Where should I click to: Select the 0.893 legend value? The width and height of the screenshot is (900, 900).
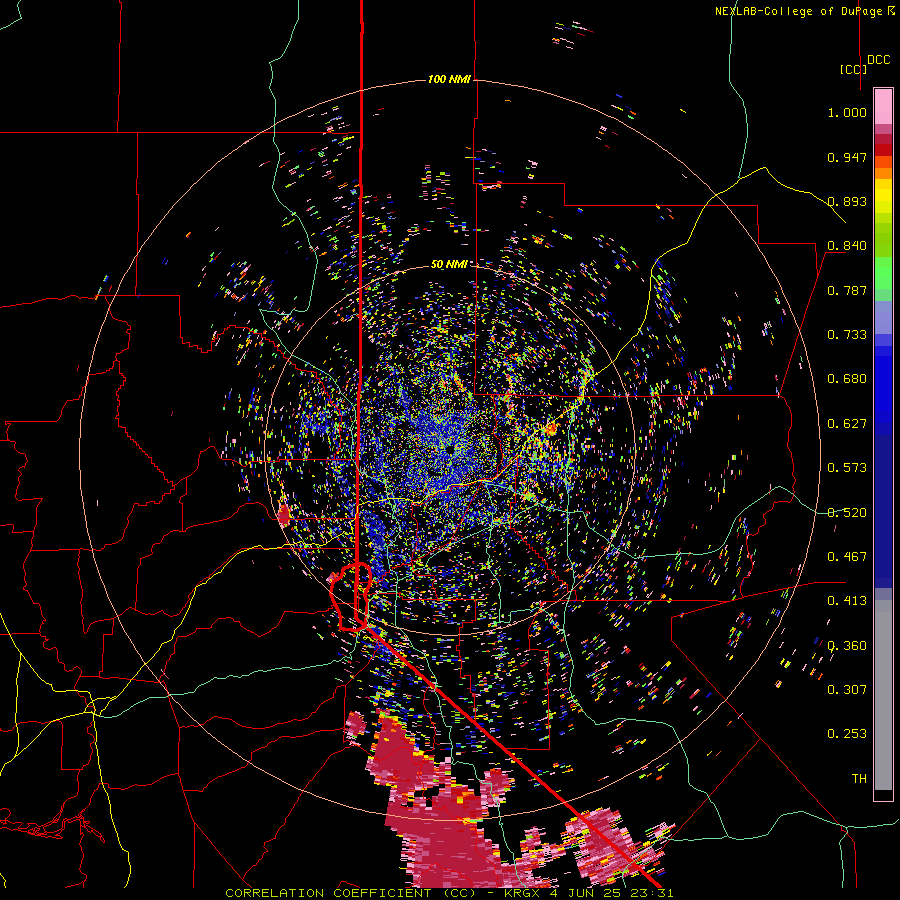(847, 201)
